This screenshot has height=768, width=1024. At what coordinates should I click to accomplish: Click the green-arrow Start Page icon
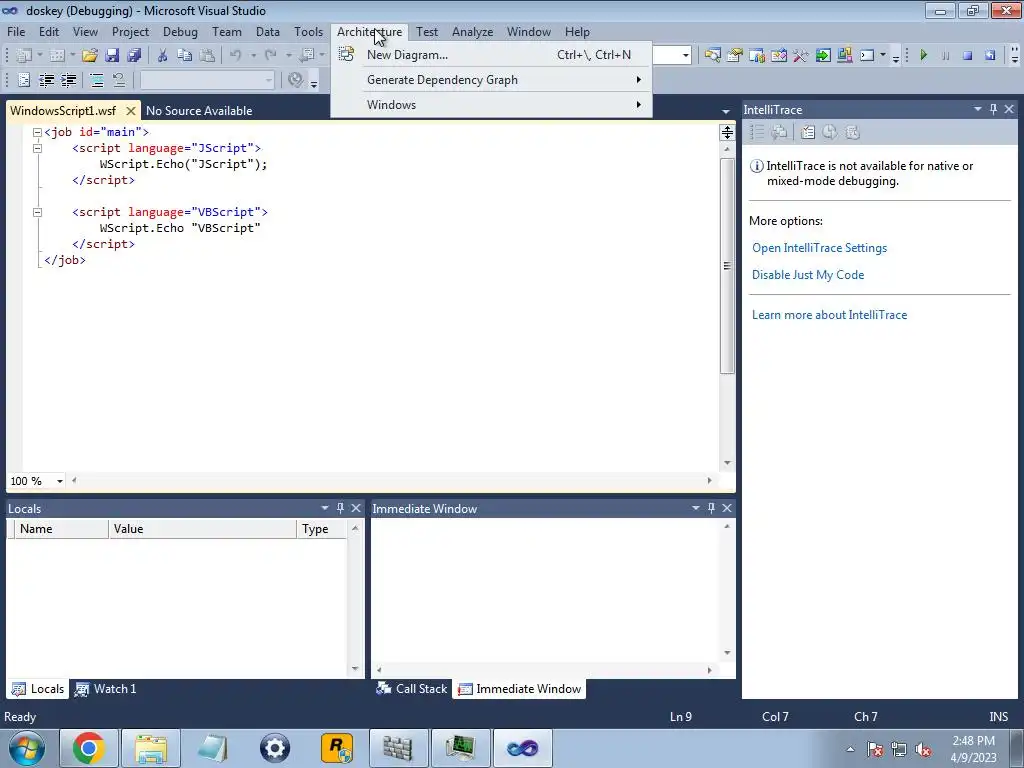[x=823, y=56]
